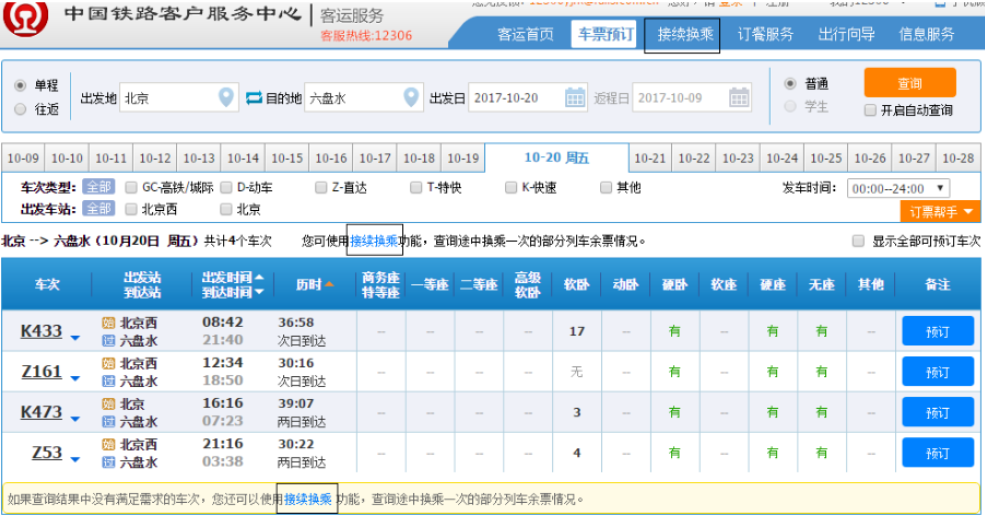Image resolution: width=985 pixels, height=517 pixels.
Task: Open 订餐服务 navigation tab
Action: pos(765,34)
